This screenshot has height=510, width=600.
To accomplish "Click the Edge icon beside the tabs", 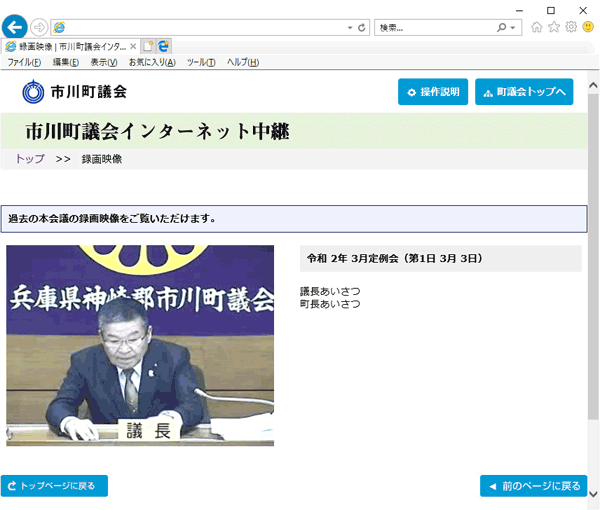I will [164, 47].
